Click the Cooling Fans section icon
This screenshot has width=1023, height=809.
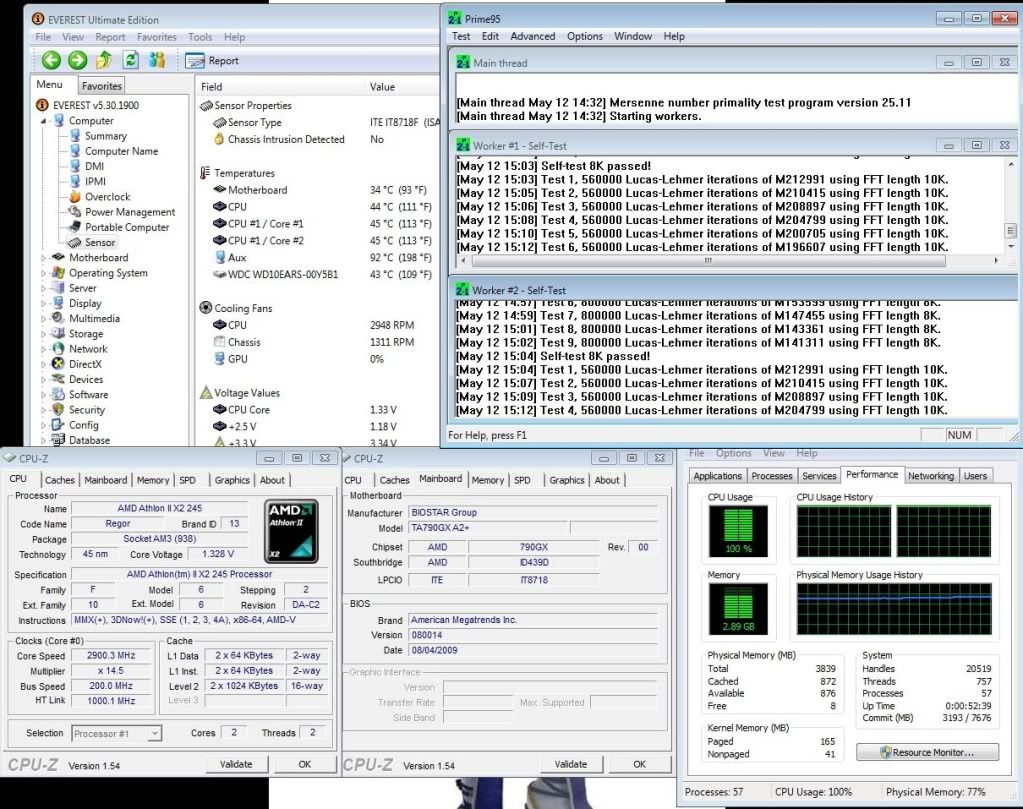point(206,307)
